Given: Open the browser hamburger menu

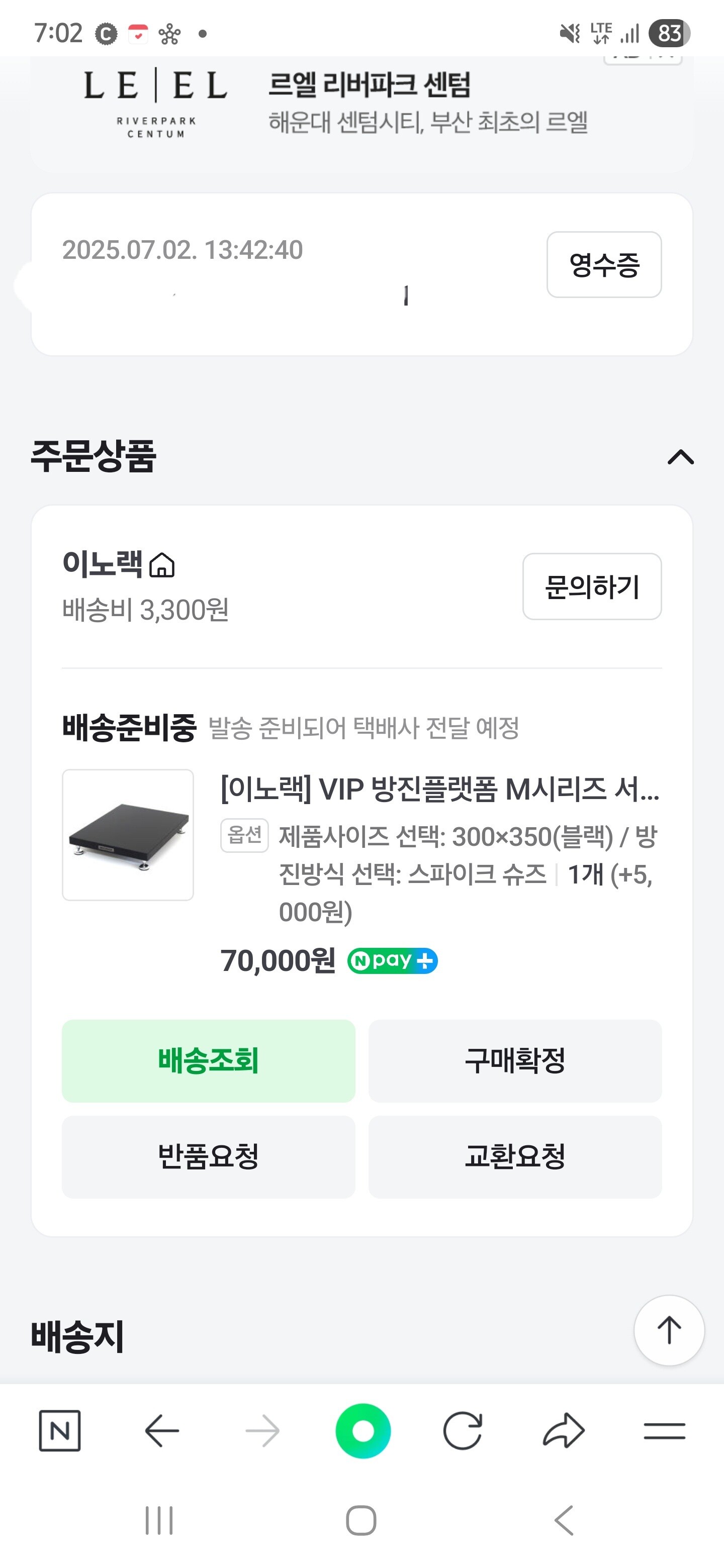Looking at the screenshot, I should (x=664, y=1430).
